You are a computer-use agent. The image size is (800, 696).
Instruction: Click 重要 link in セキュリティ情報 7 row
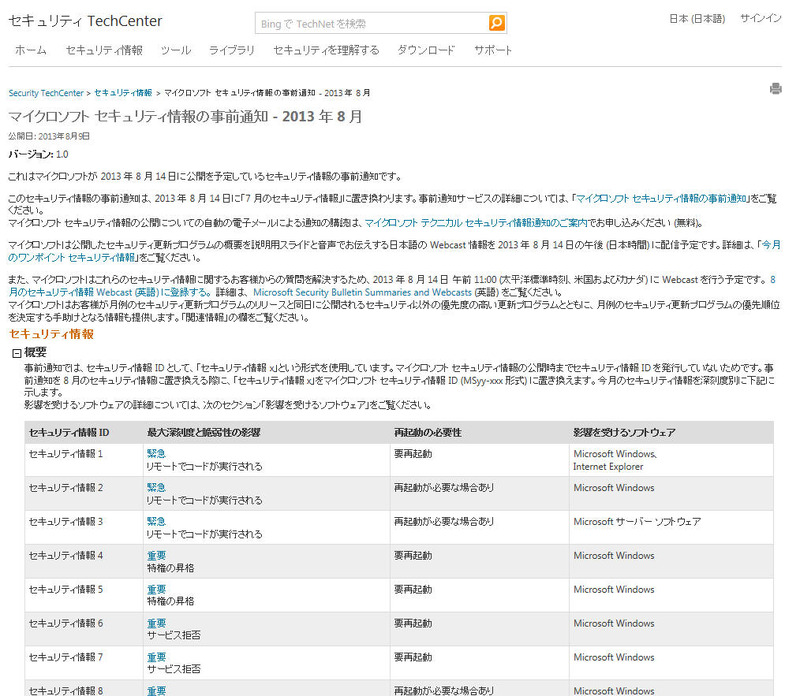[x=156, y=658]
